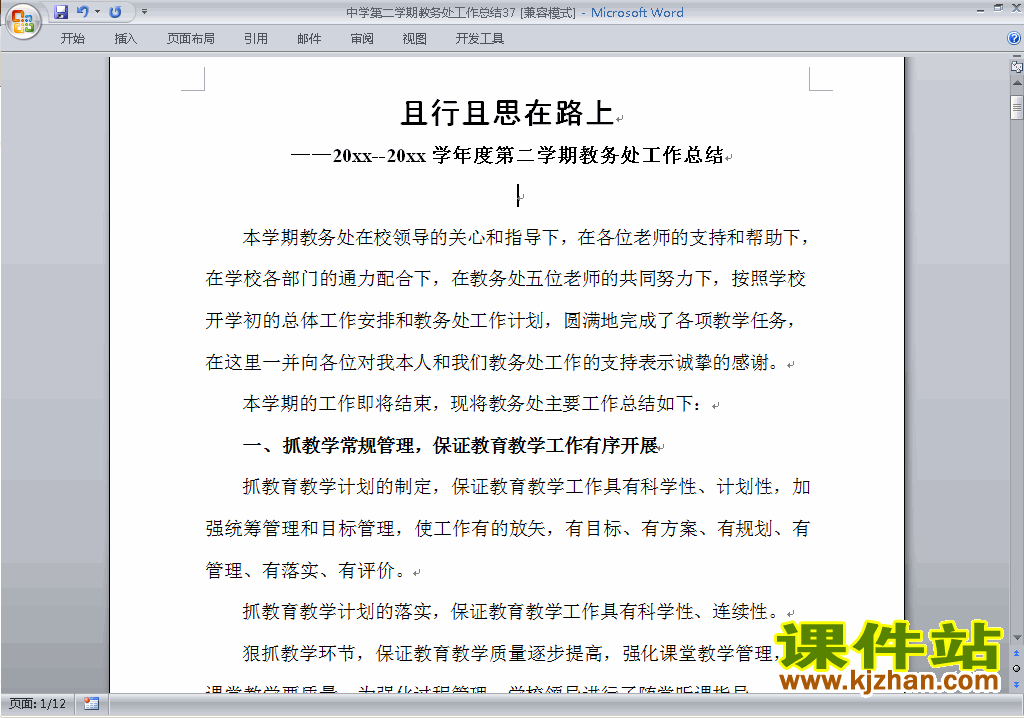The height and width of the screenshot is (718, 1024).
Task: Click the vertical scrollbar up arrow
Action: tap(1017, 83)
